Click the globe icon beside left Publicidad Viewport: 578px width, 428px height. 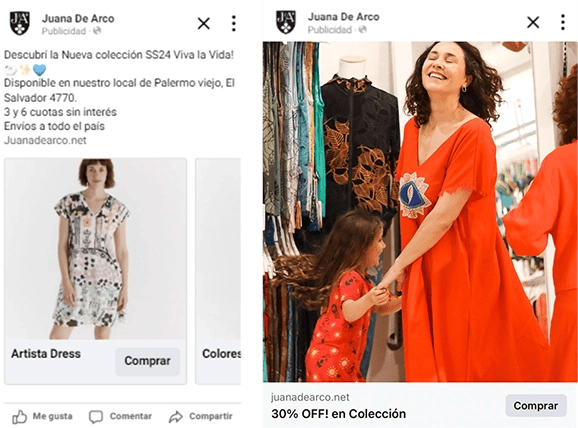point(97,31)
